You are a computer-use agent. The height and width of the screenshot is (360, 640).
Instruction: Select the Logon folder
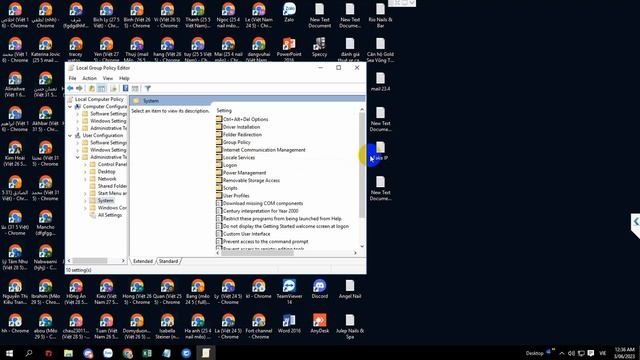[227, 165]
